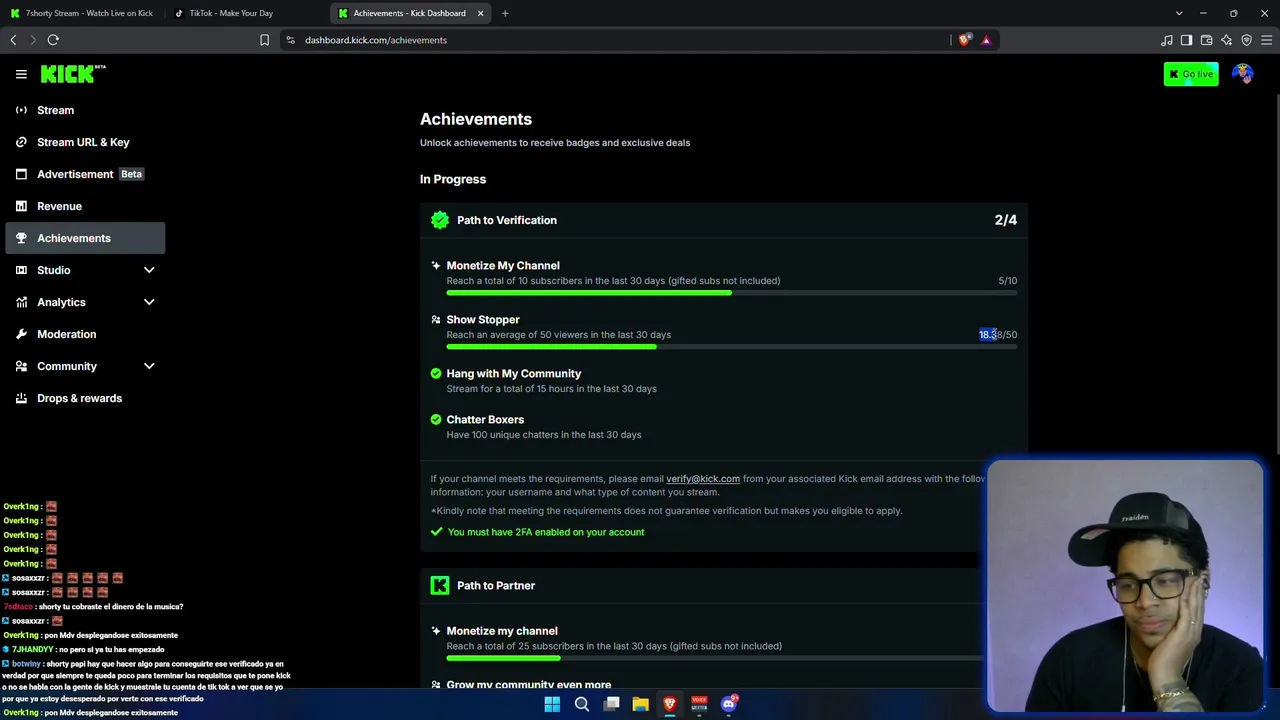The height and width of the screenshot is (720, 1280).
Task: Open Discord from the taskbar
Action: tap(729, 704)
